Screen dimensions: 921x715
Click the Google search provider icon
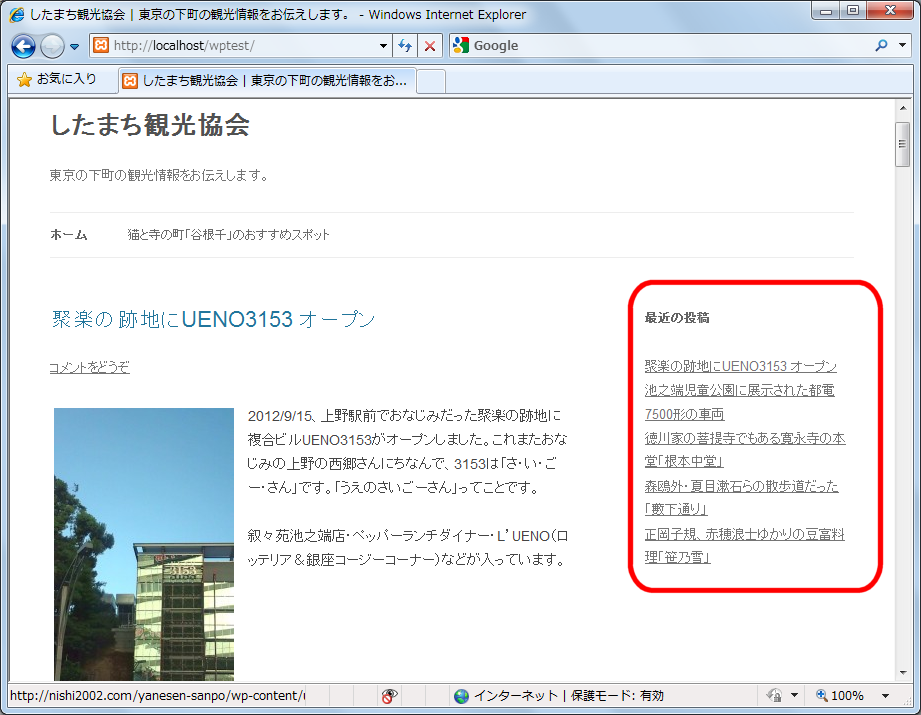(461, 45)
